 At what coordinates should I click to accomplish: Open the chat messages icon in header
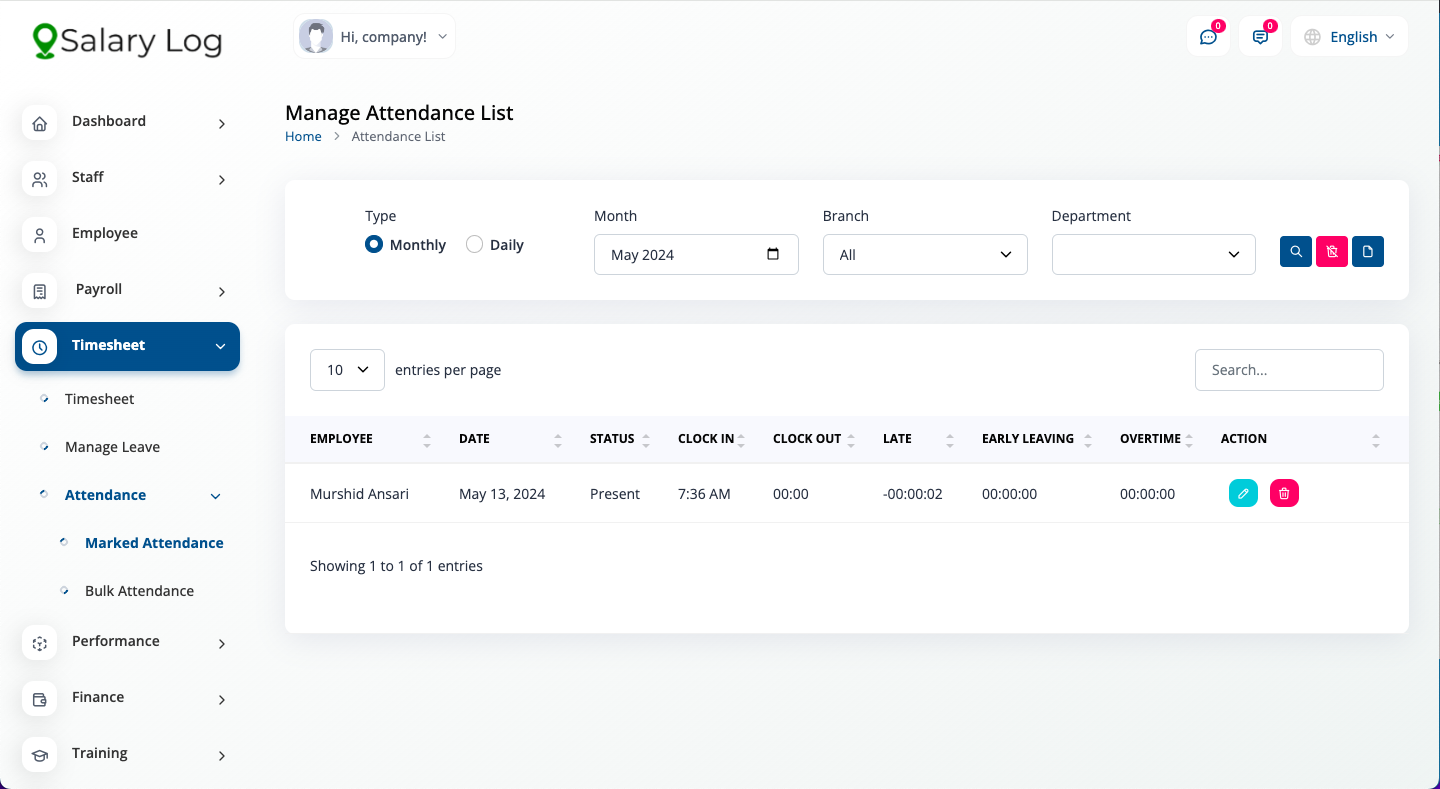coord(1208,37)
